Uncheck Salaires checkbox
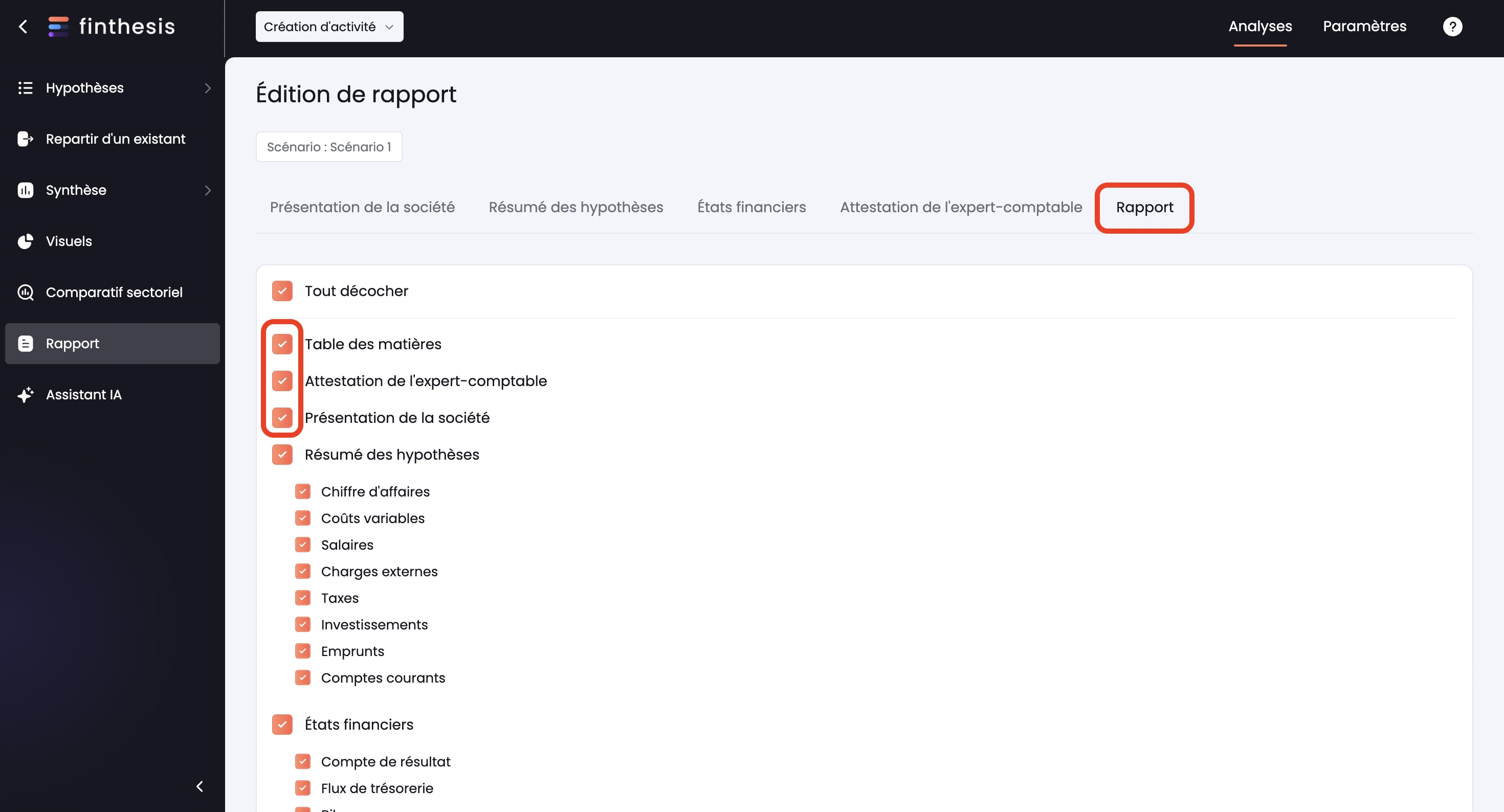Image resolution: width=1504 pixels, height=812 pixels. click(x=302, y=545)
